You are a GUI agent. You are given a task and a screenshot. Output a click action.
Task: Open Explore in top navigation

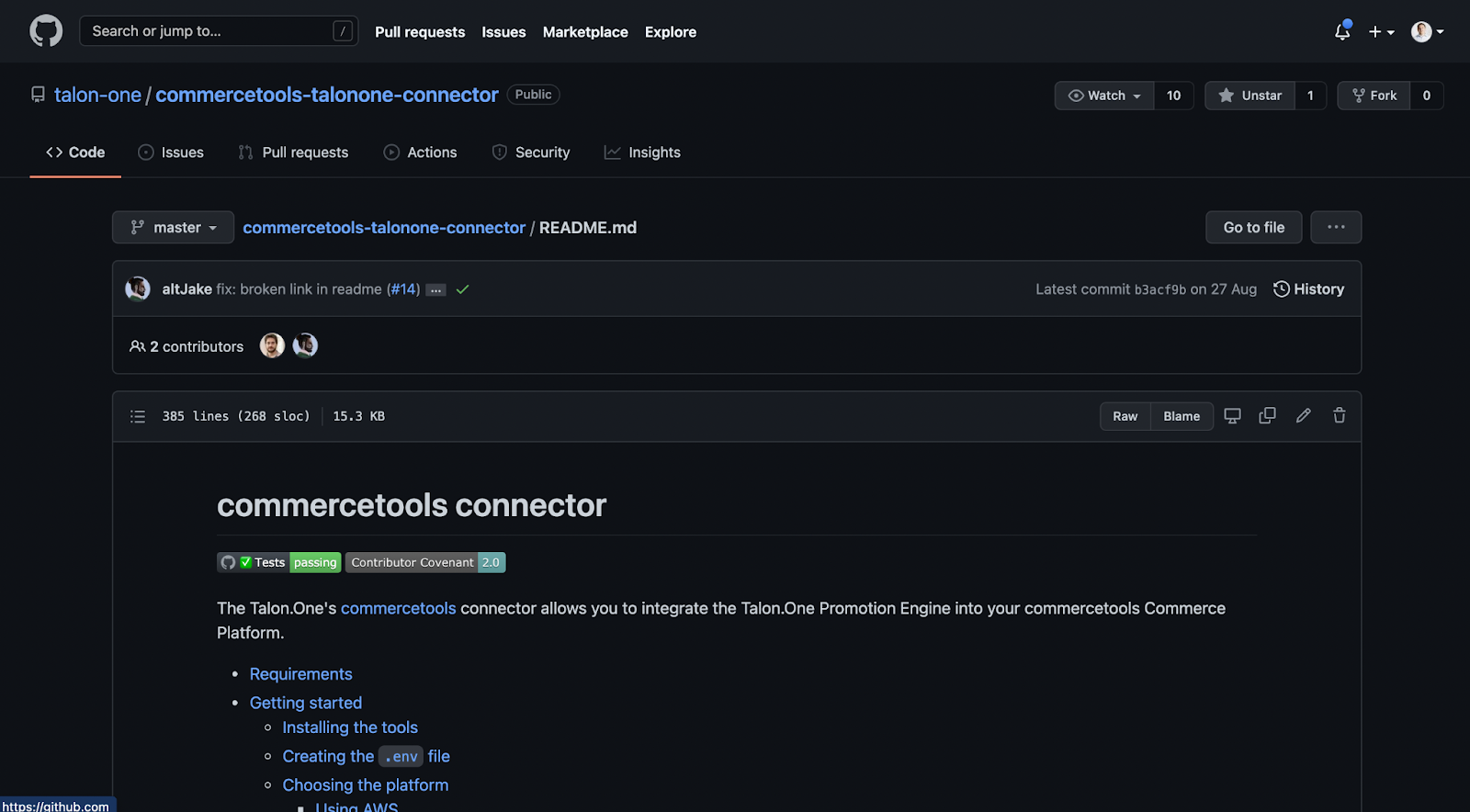(x=671, y=31)
